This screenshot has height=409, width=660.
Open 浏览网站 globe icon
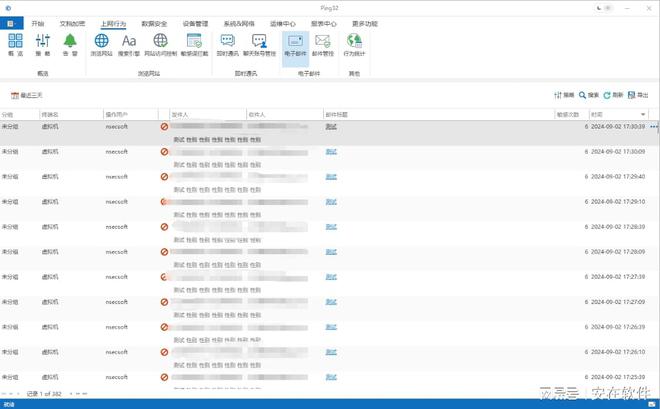click(x=101, y=43)
